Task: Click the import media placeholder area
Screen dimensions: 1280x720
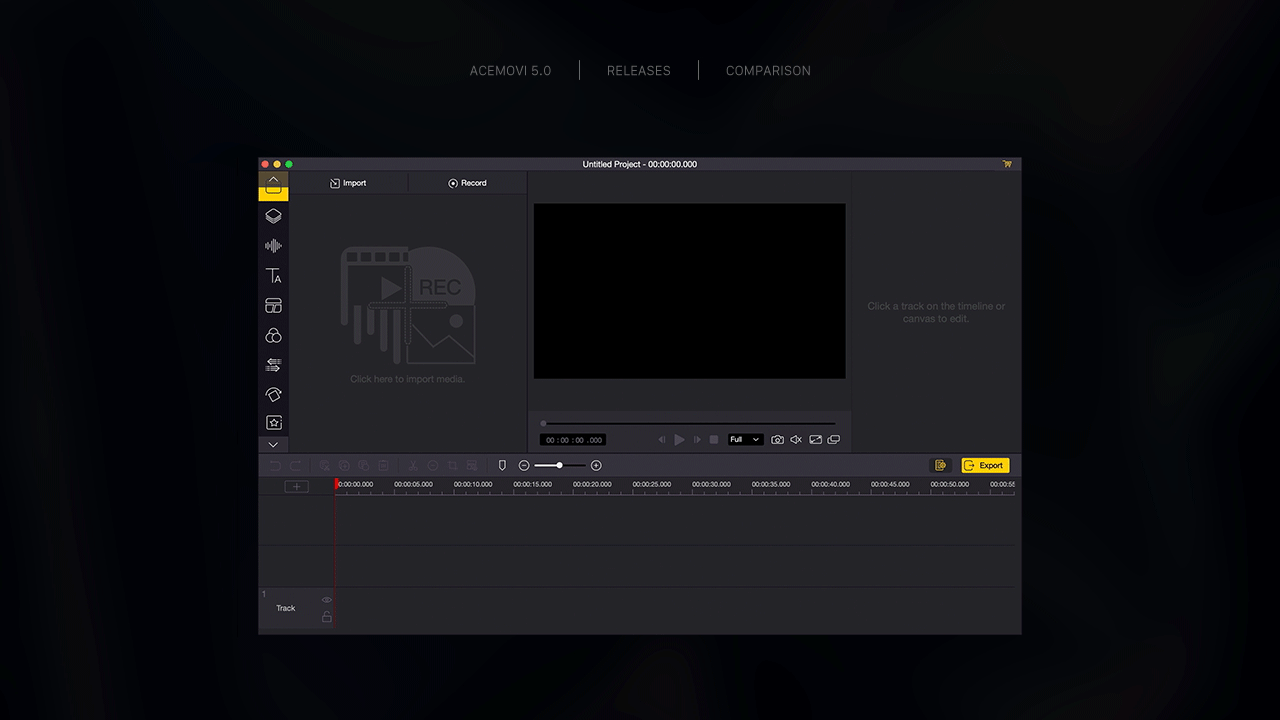Action: (407, 316)
